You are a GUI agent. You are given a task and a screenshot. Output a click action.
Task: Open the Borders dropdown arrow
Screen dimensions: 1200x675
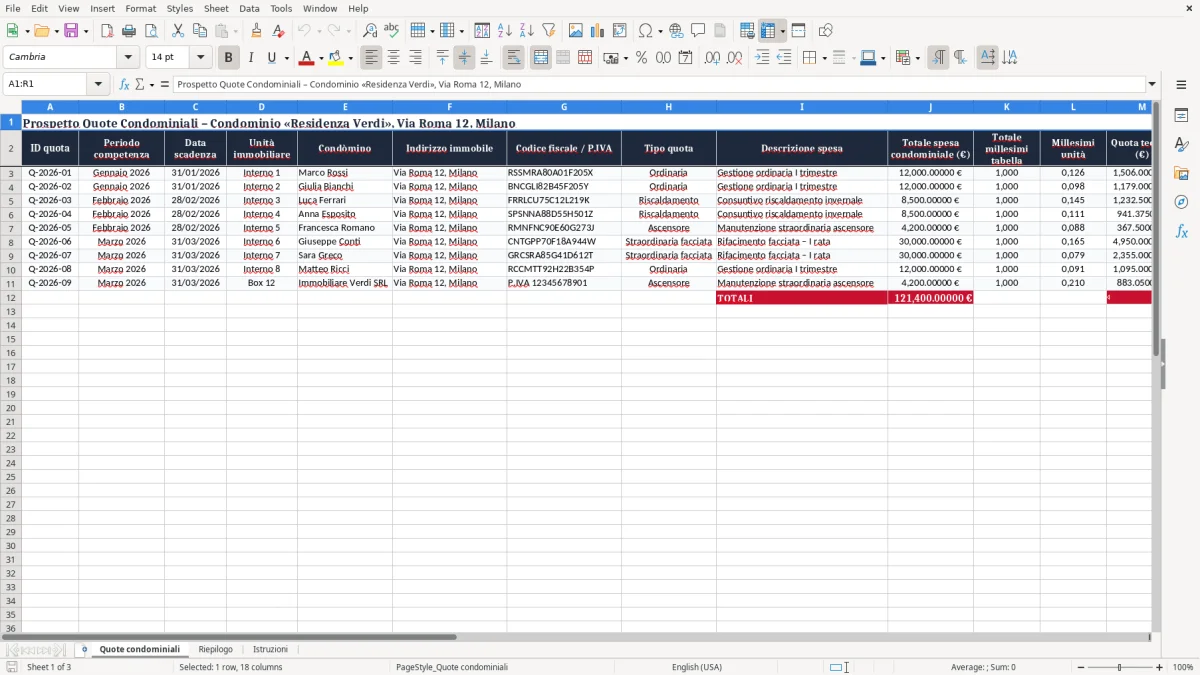tap(824, 58)
